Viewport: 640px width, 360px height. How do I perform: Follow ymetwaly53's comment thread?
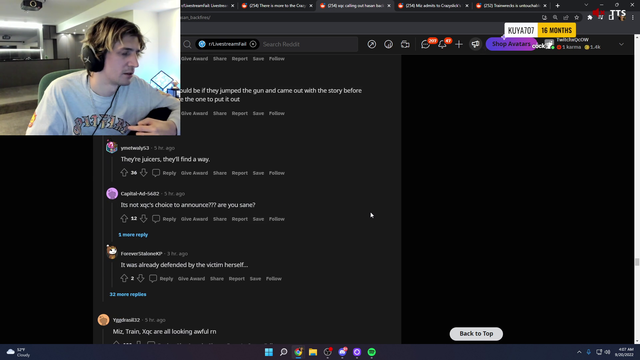277,173
